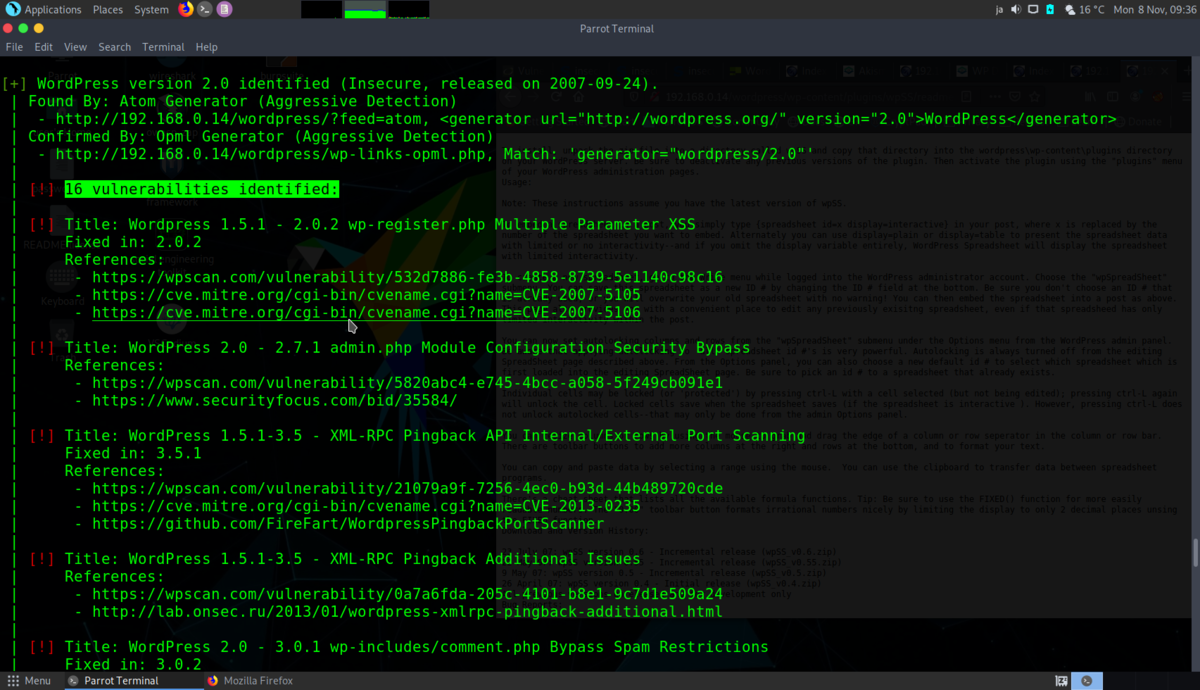Image resolution: width=1200 pixels, height=690 pixels.
Task: Click the wp-register.php Multiple Parameter XSS title
Action: [380, 225]
